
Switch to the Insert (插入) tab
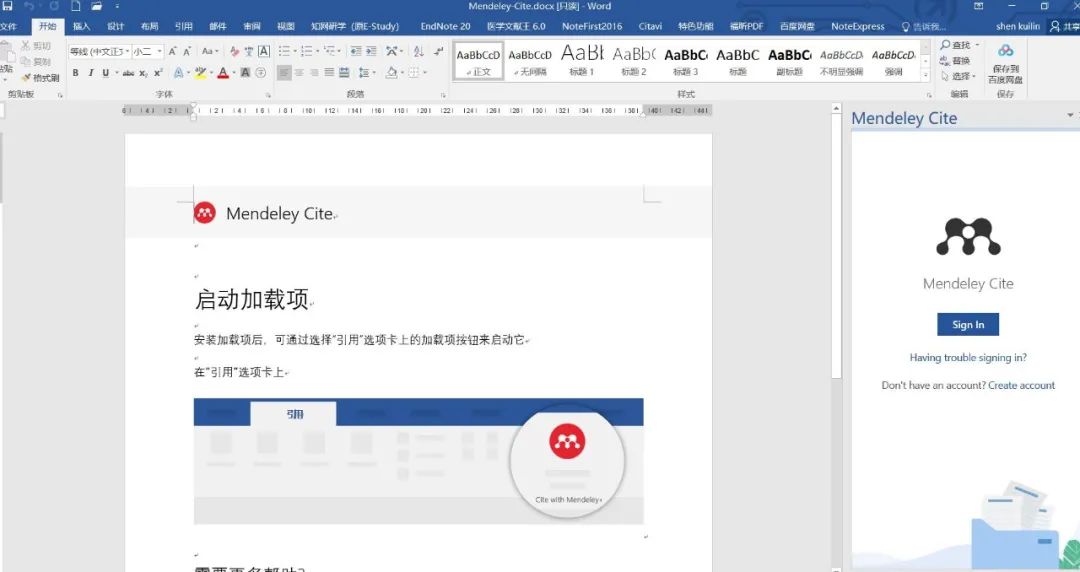tap(81, 26)
